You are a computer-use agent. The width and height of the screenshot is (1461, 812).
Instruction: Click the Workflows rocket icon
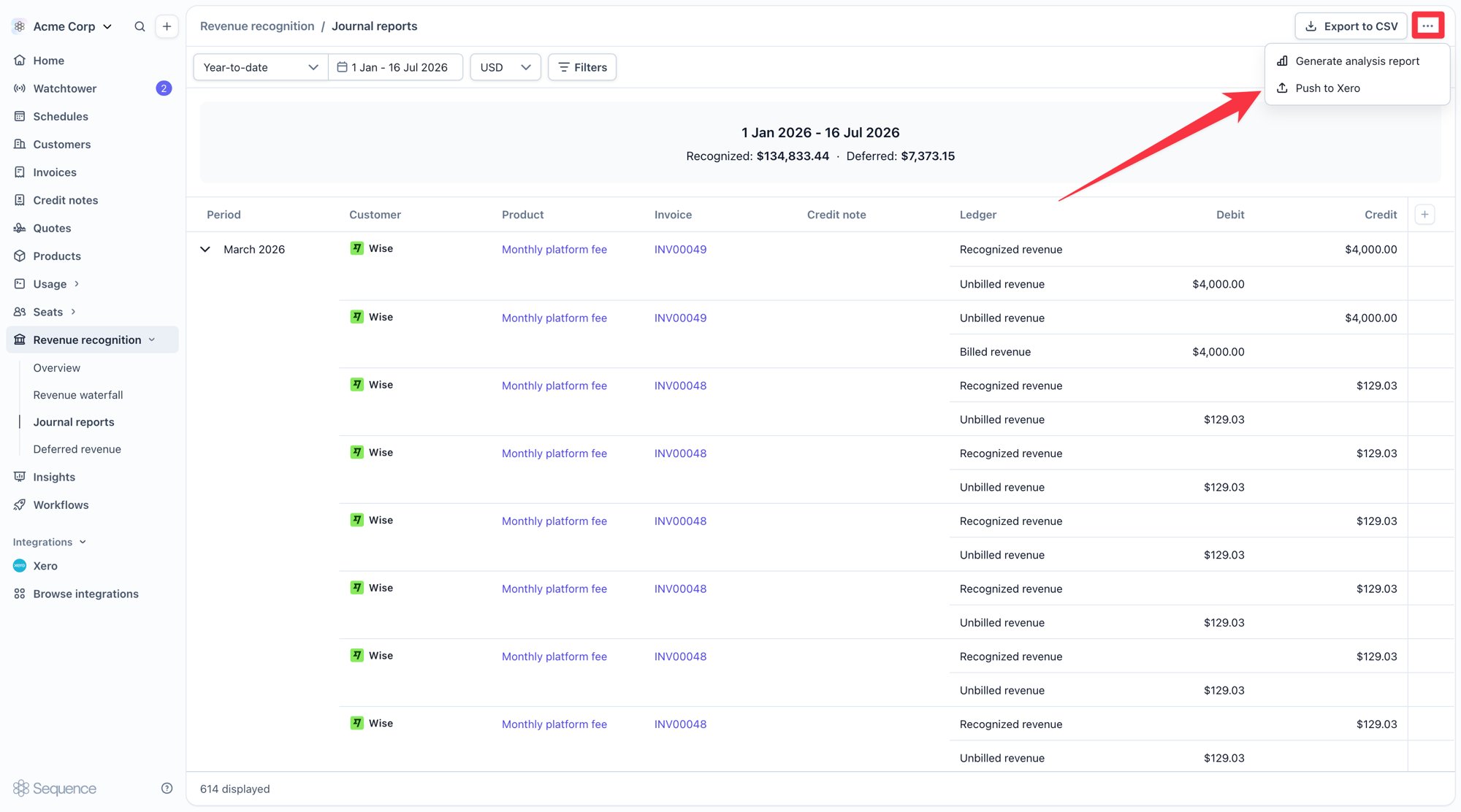pos(20,505)
